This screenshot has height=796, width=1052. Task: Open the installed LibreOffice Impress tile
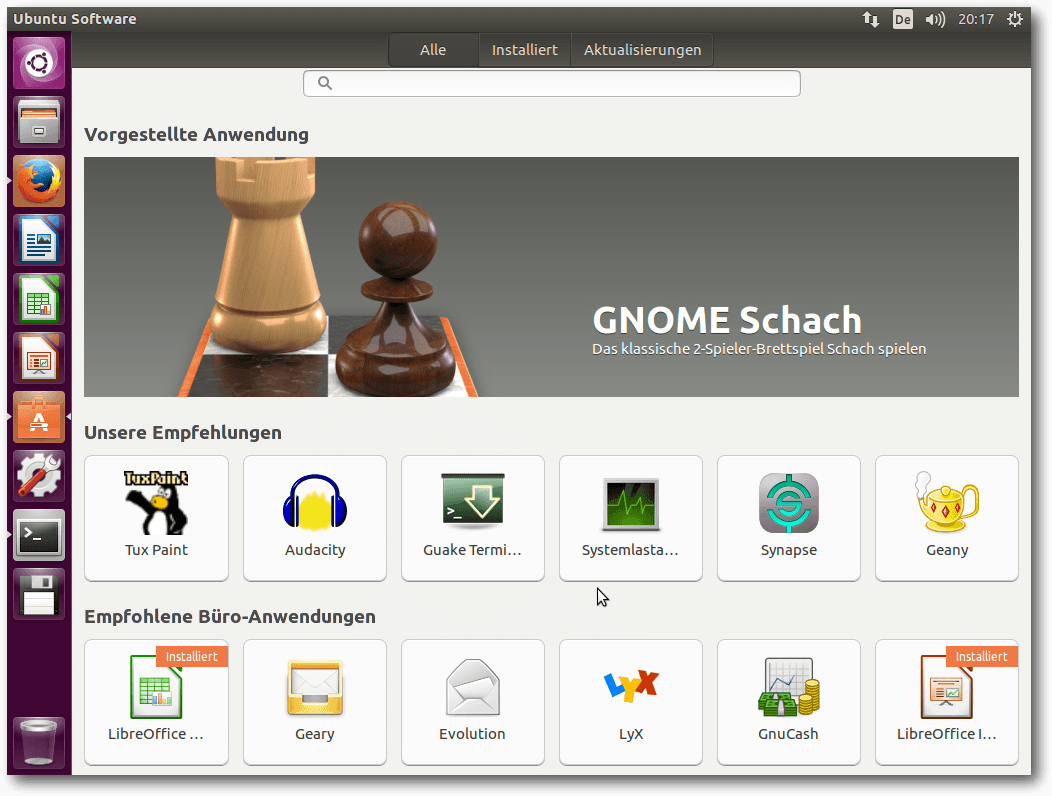(947, 702)
